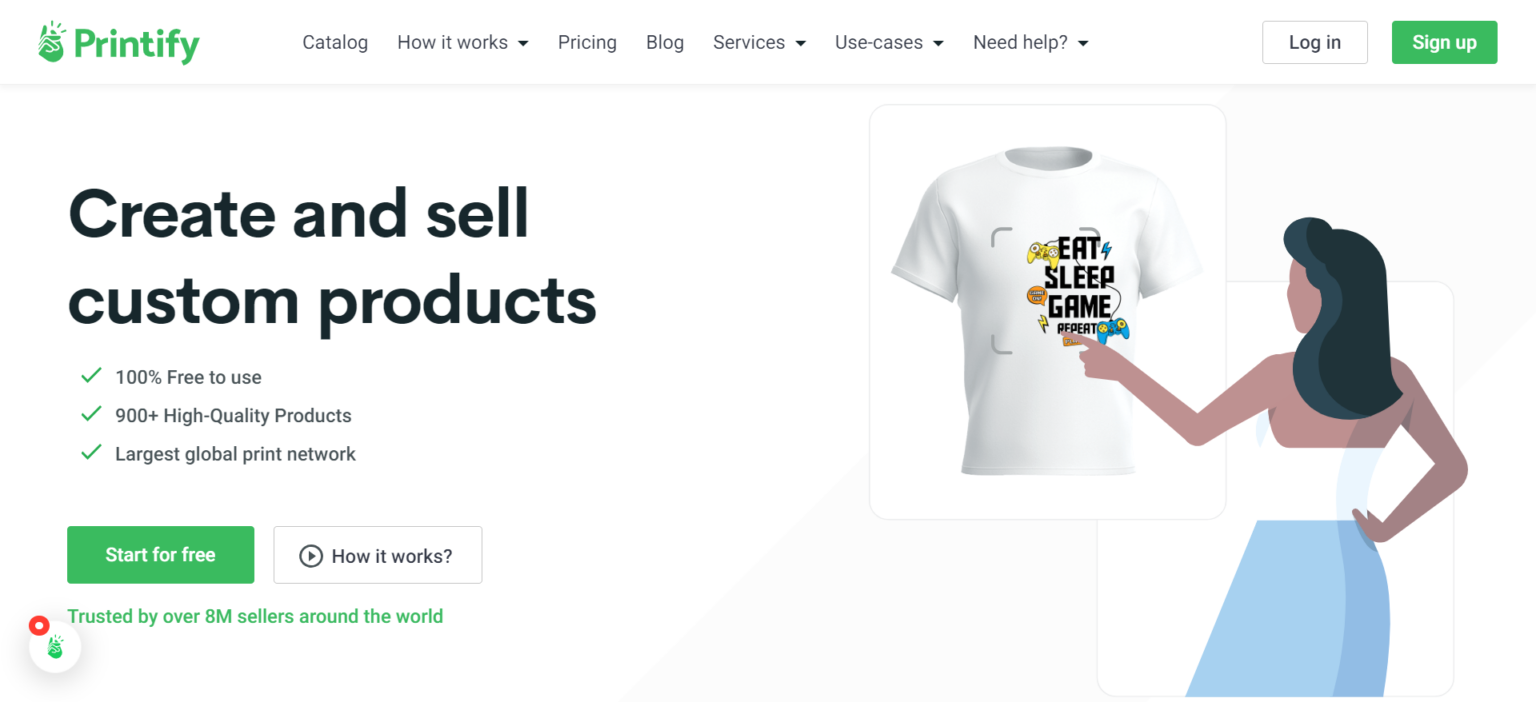The image size is (1536, 702).
Task: Open the Need help? dropdown
Action: point(1030,42)
